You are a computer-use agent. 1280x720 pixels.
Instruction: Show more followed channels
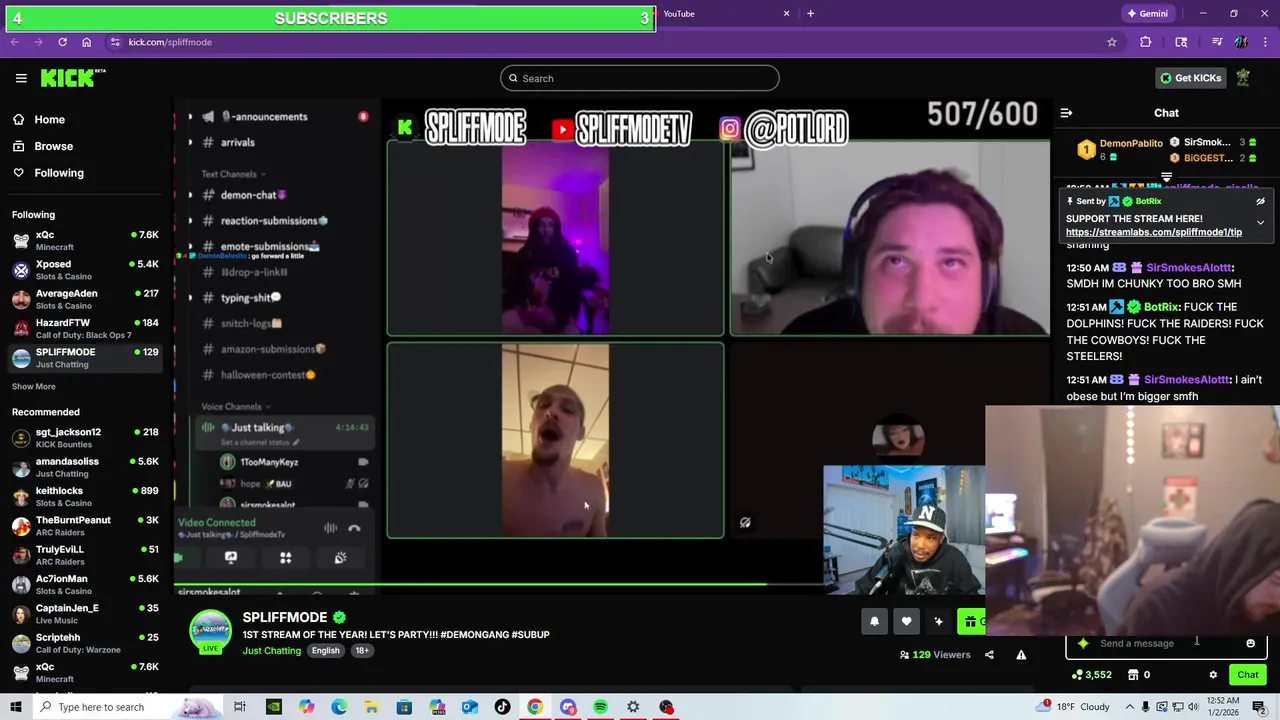click(x=33, y=386)
